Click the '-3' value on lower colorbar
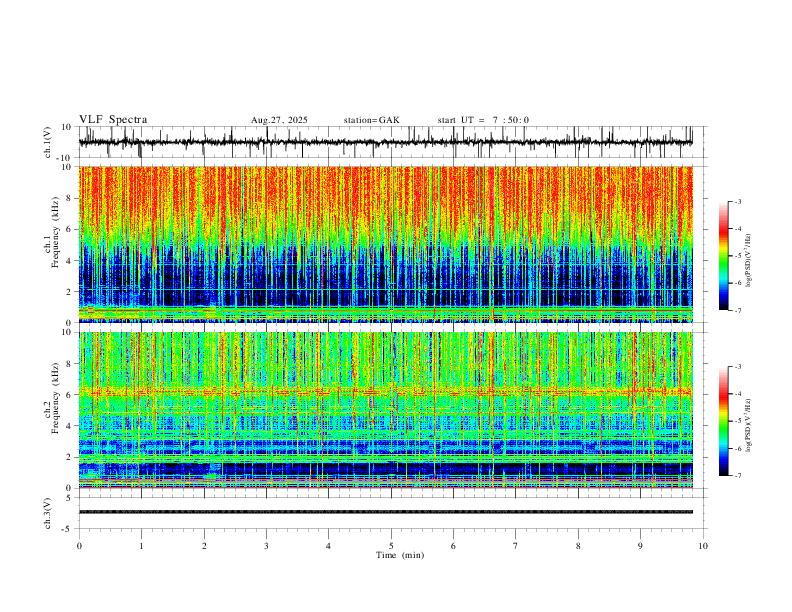 [738, 367]
